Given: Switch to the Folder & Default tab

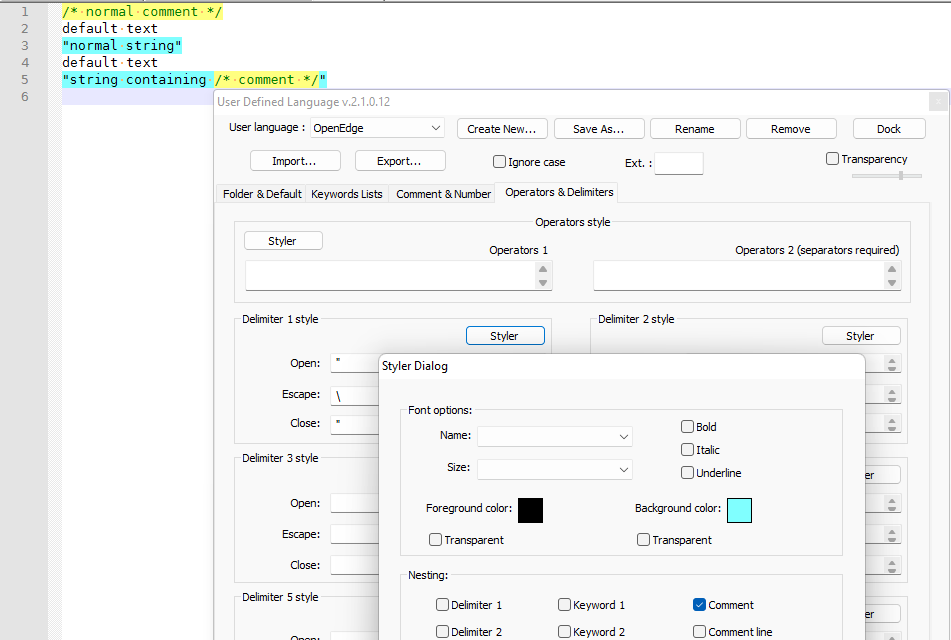Looking at the screenshot, I should 262,194.
